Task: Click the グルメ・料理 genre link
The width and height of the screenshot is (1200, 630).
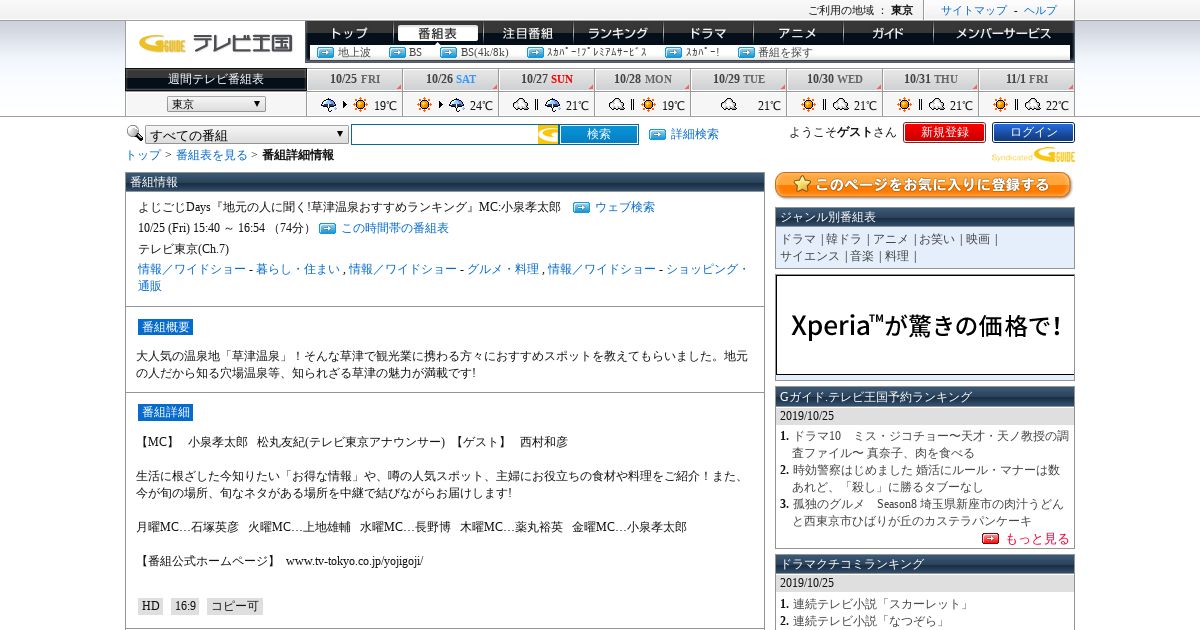Action: pyautogui.click(x=503, y=269)
